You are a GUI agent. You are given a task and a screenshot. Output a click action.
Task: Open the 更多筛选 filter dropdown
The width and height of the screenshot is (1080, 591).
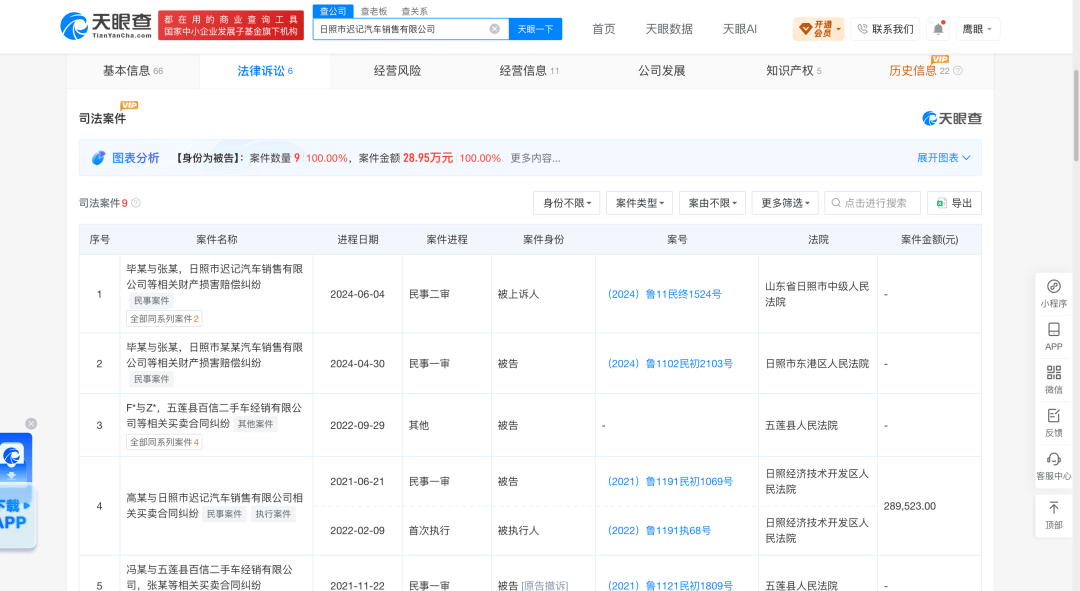pyautogui.click(x=785, y=203)
